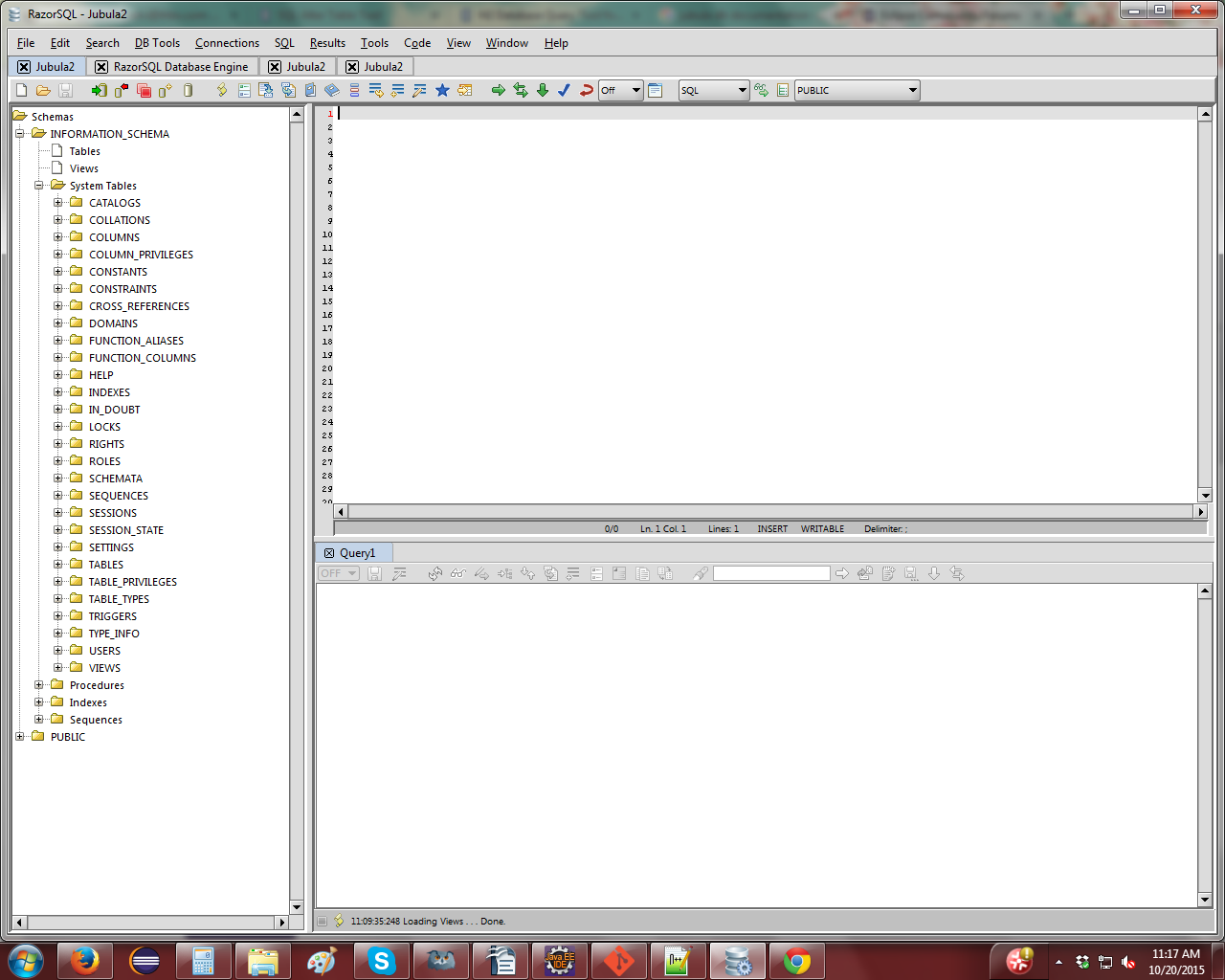Click the editor horizontal scrollbar right arrow
The height and width of the screenshot is (980, 1225).
click(1201, 512)
